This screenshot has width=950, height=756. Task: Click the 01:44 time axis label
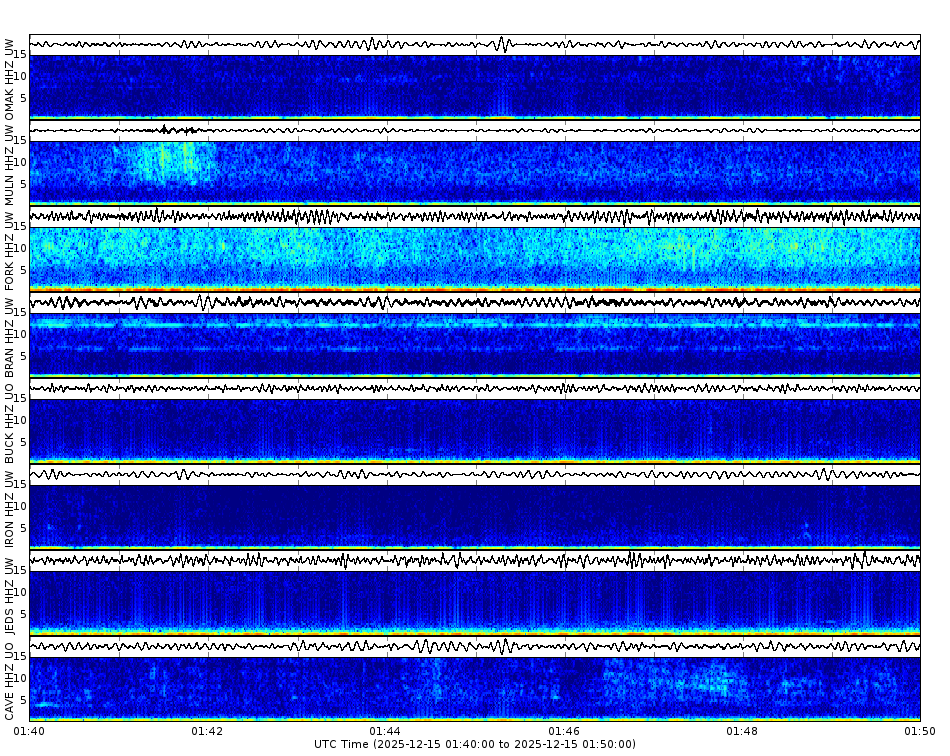coord(384,731)
